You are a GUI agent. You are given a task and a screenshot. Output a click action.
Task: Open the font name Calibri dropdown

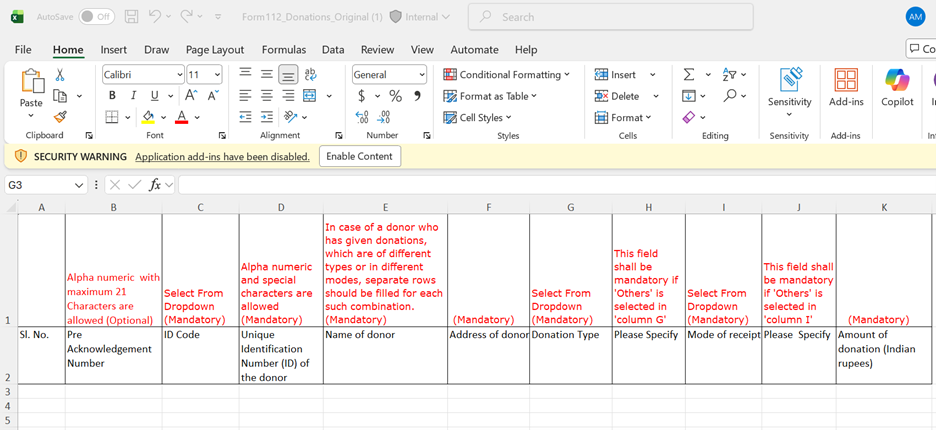point(180,75)
